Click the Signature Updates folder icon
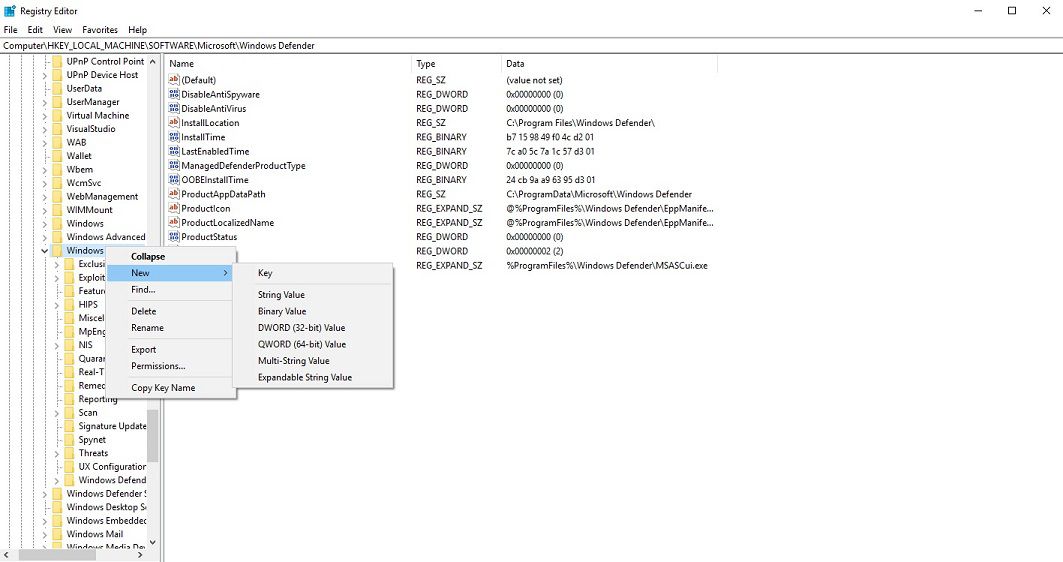 click(70, 426)
